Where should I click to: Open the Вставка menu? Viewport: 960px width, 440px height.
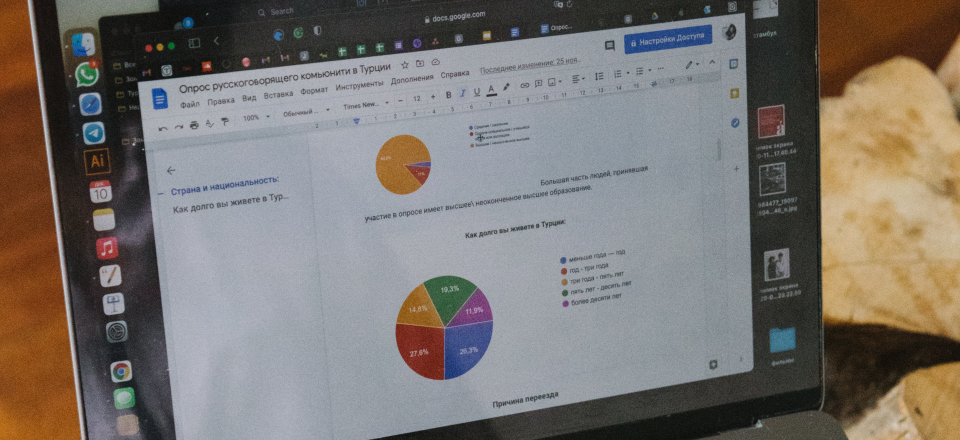point(278,95)
